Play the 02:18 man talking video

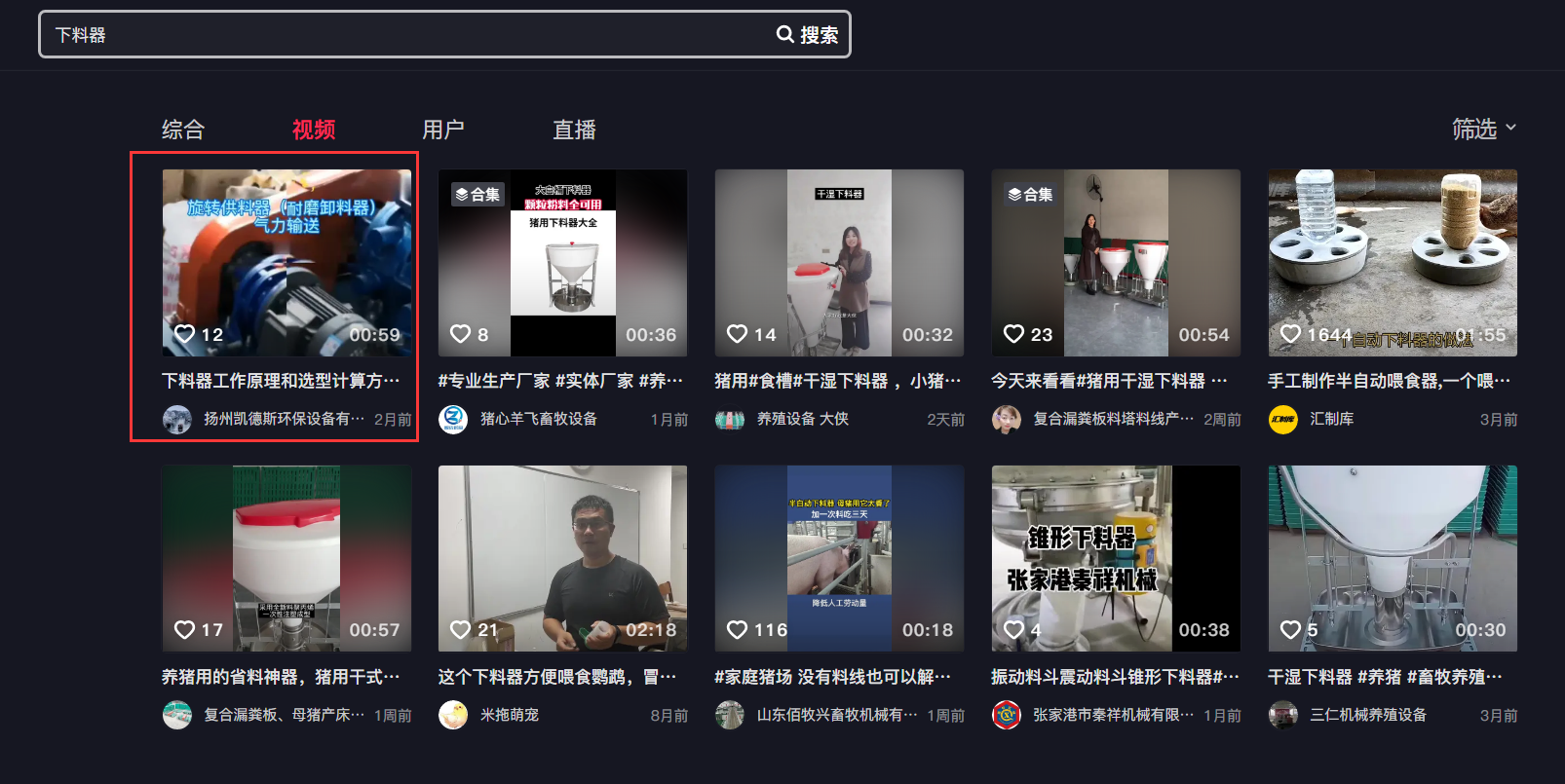pyautogui.click(x=563, y=558)
